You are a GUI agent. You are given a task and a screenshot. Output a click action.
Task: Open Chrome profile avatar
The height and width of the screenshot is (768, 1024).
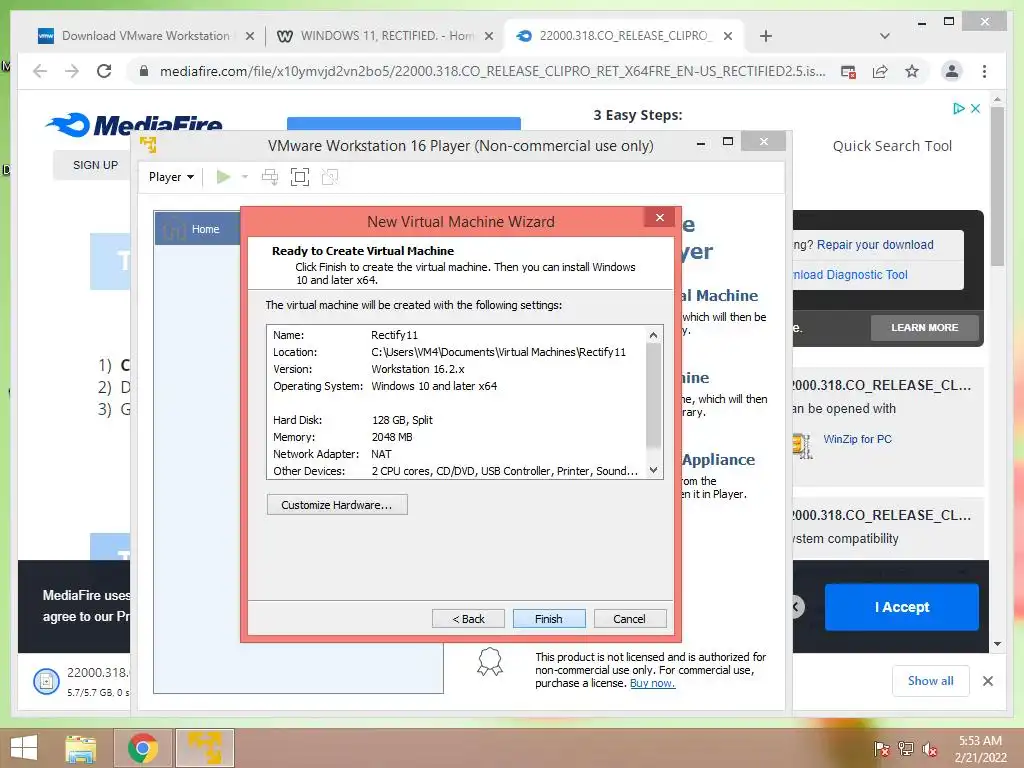tap(952, 71)
